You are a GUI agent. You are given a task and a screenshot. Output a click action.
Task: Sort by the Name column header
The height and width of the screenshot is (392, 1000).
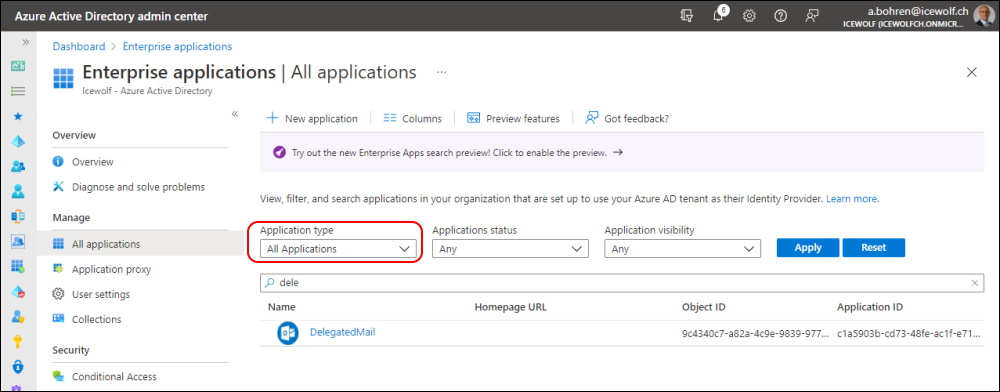coord(281,307)
